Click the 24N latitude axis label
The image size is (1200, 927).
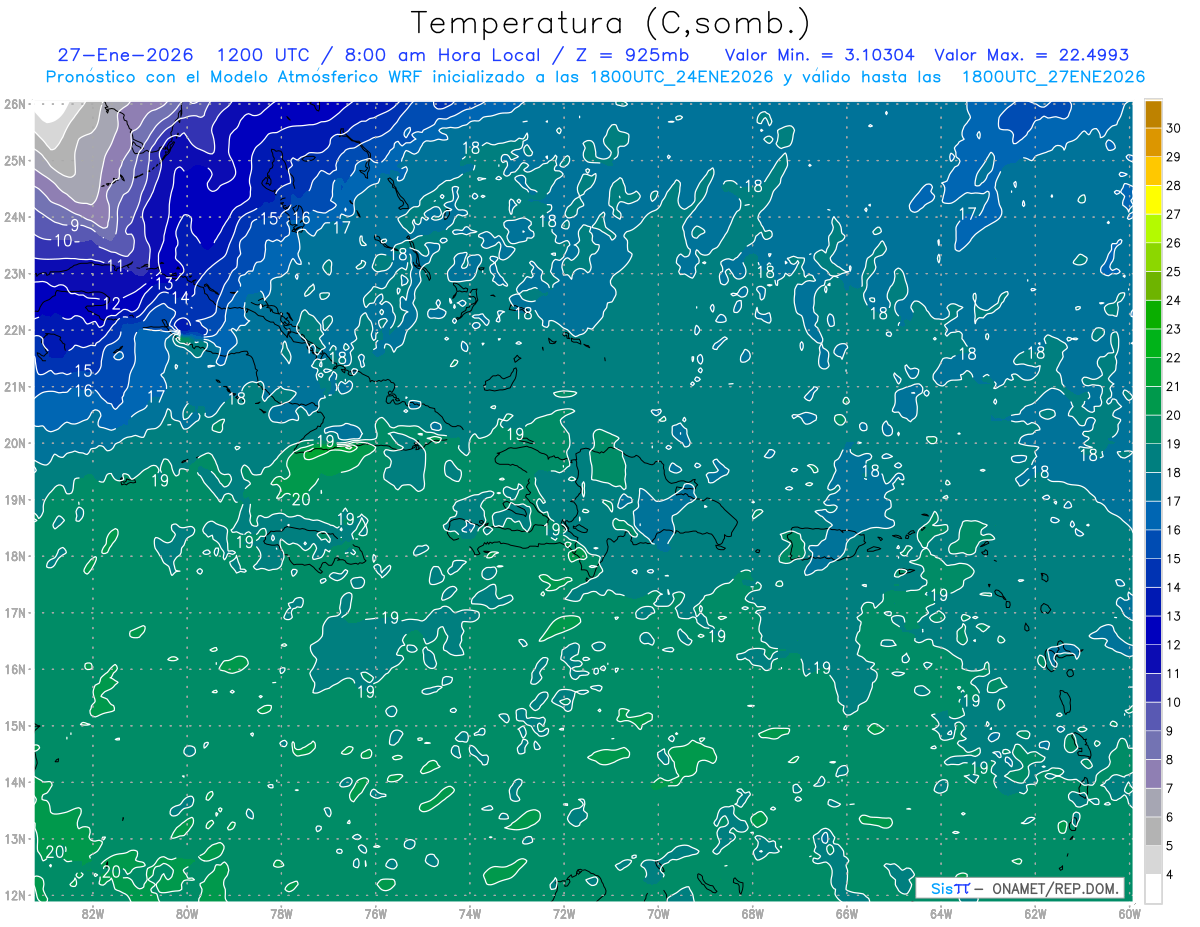[15, 217]
